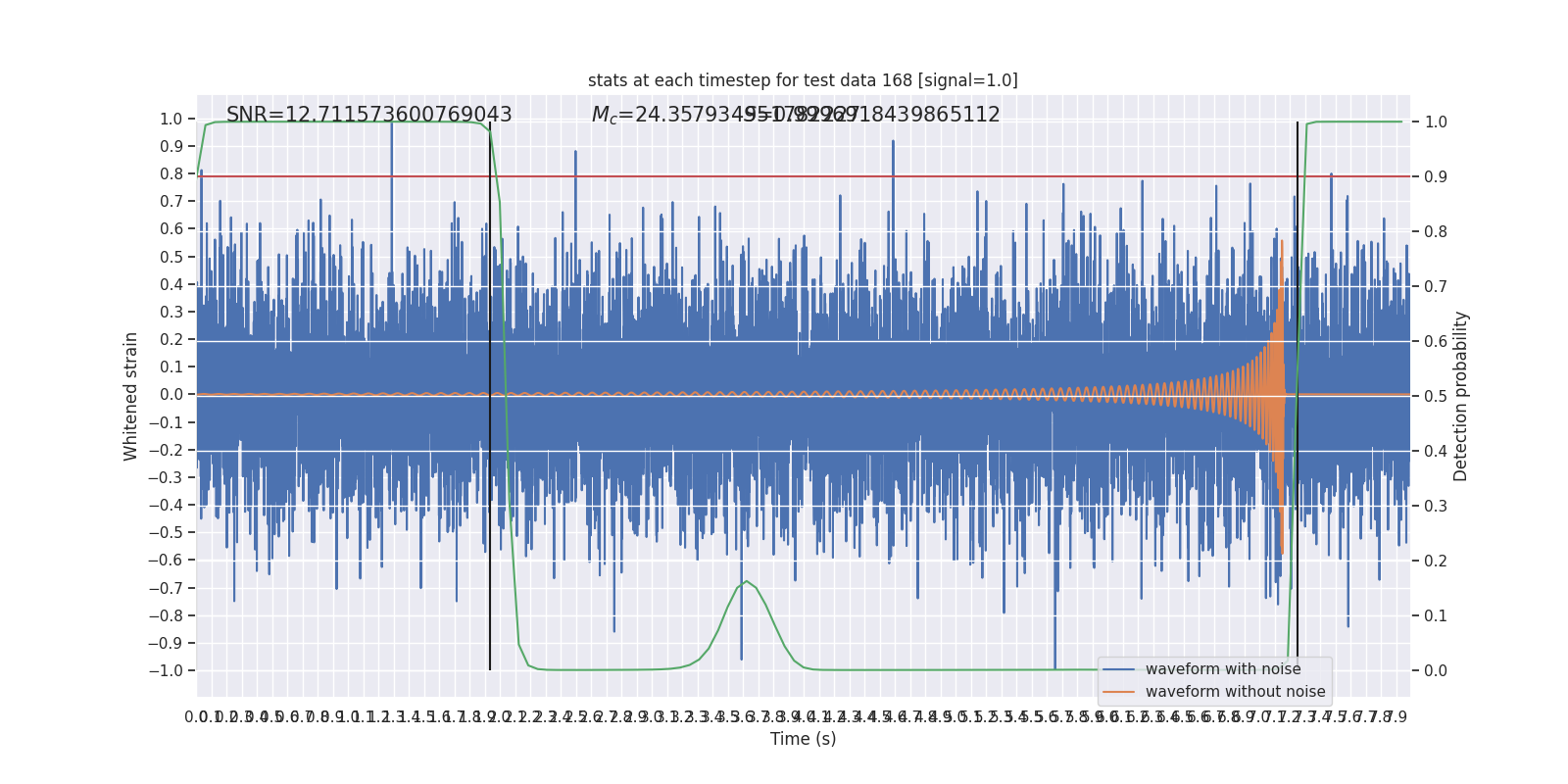Click the 0.0 tick on Whitened strain axis
1568x784 pixels.
171,394
